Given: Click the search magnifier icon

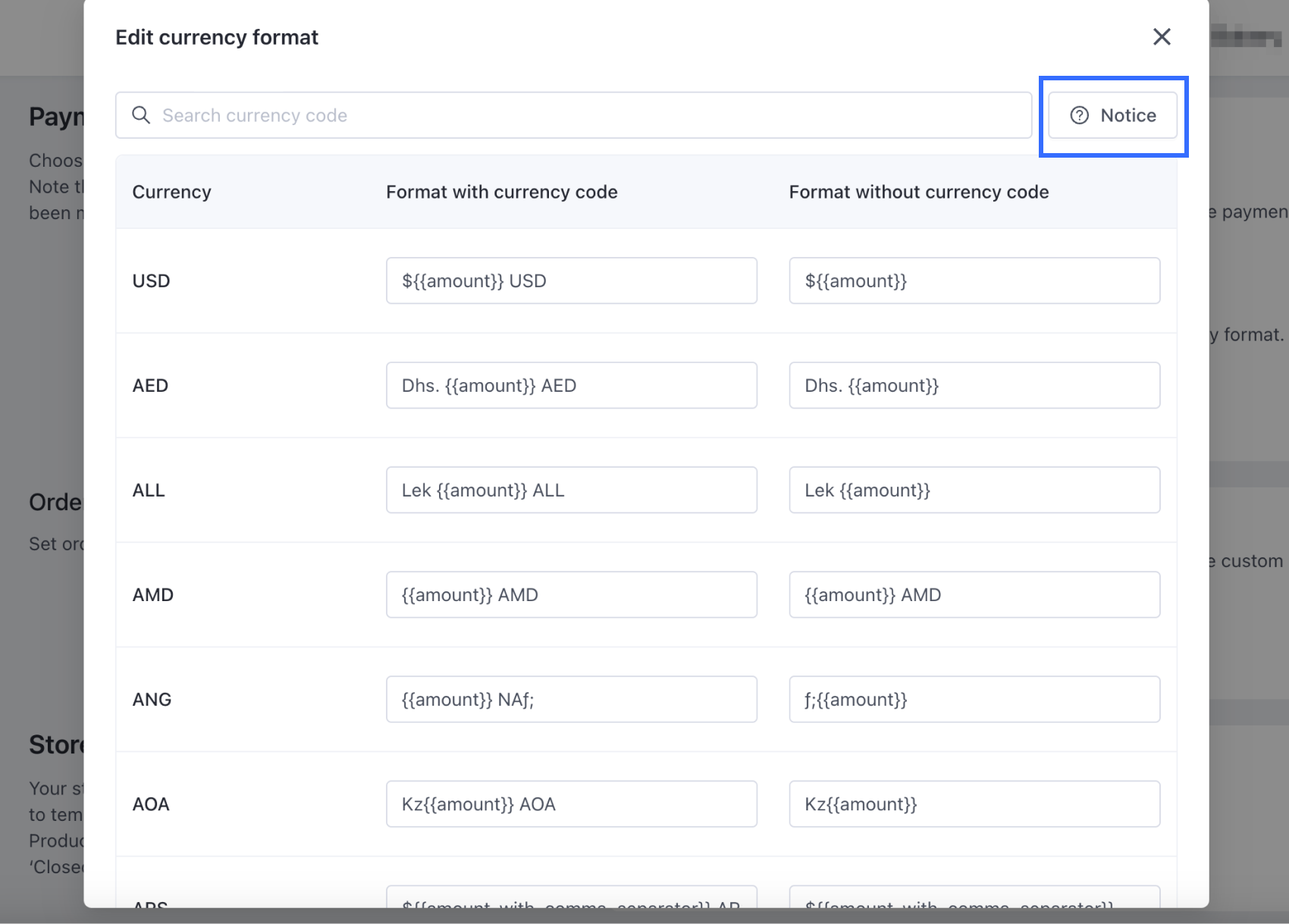Looking at the screenshot, I should click(x=141, y=115).
